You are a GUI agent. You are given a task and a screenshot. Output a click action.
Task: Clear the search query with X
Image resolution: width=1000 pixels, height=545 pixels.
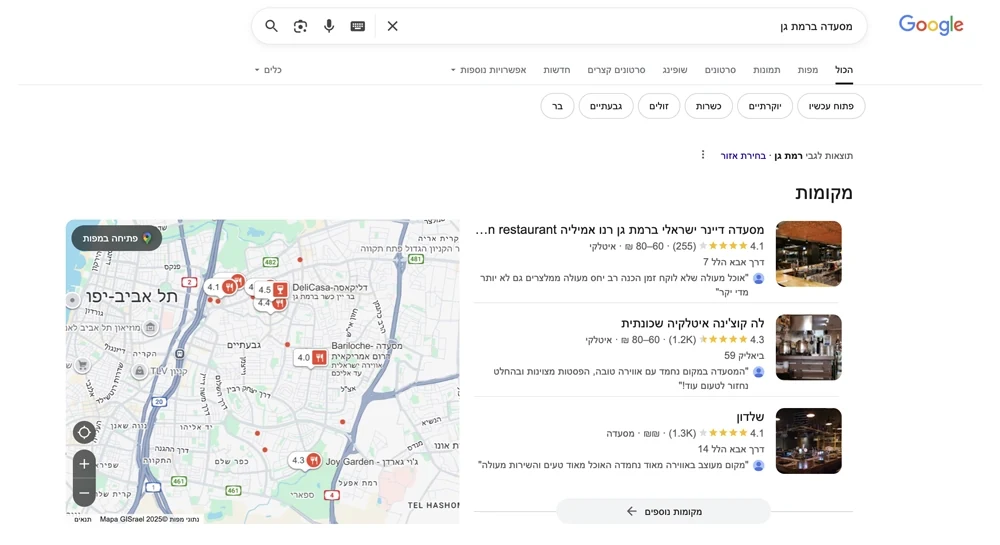pos(393,26)
